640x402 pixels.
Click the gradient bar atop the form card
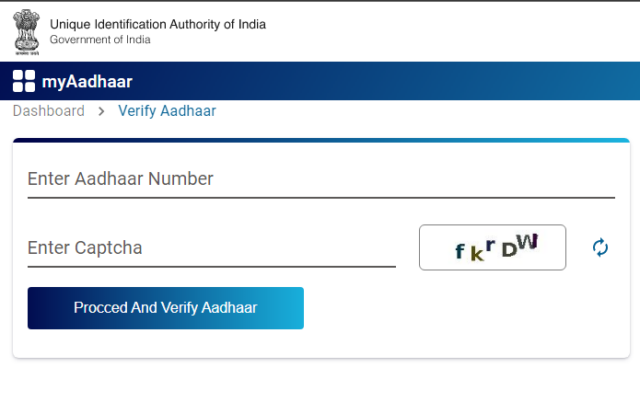[x=321, y=140]
